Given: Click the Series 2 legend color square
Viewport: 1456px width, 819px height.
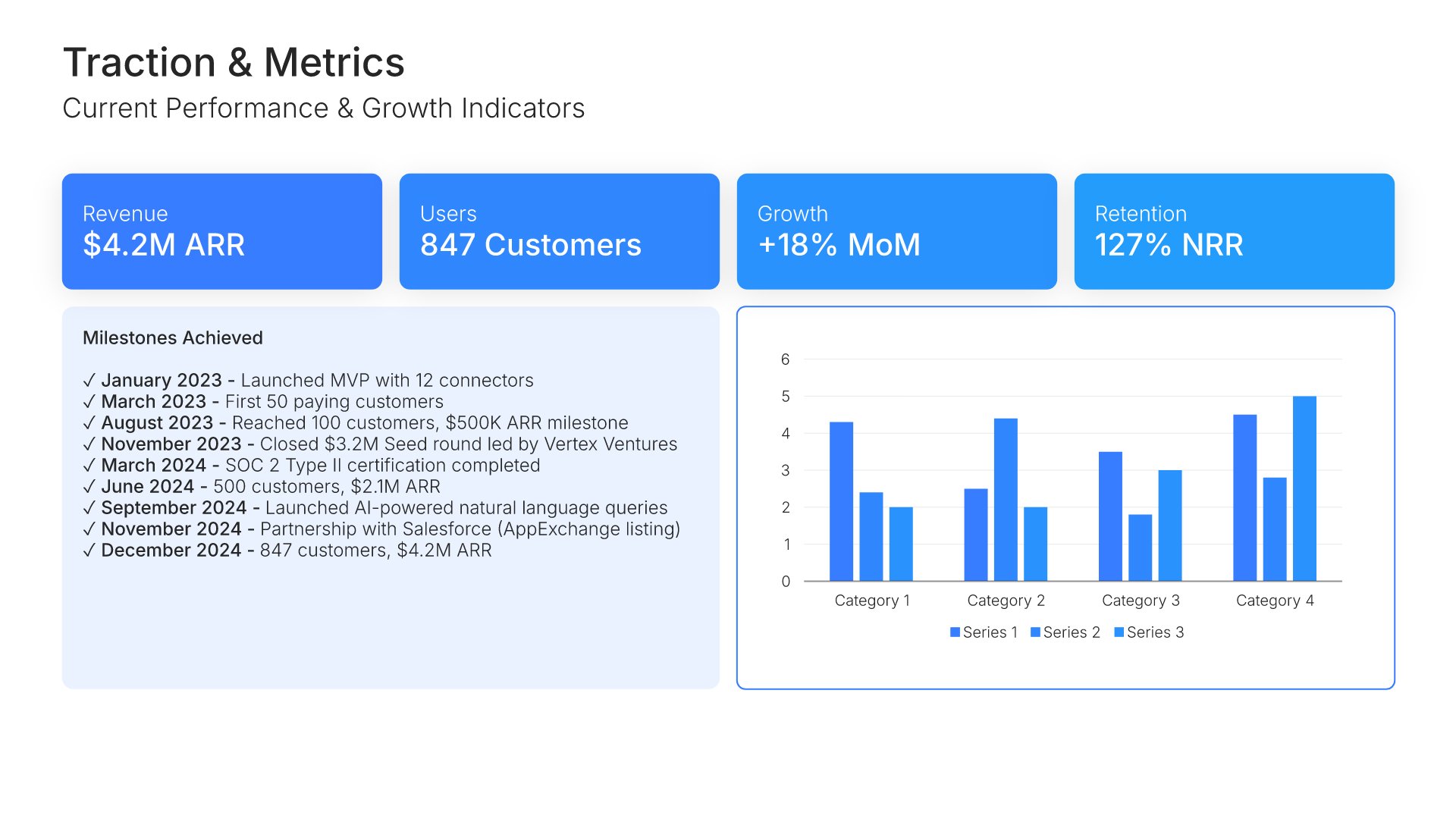Looking at the screenshot, I should click(1035, 632).
